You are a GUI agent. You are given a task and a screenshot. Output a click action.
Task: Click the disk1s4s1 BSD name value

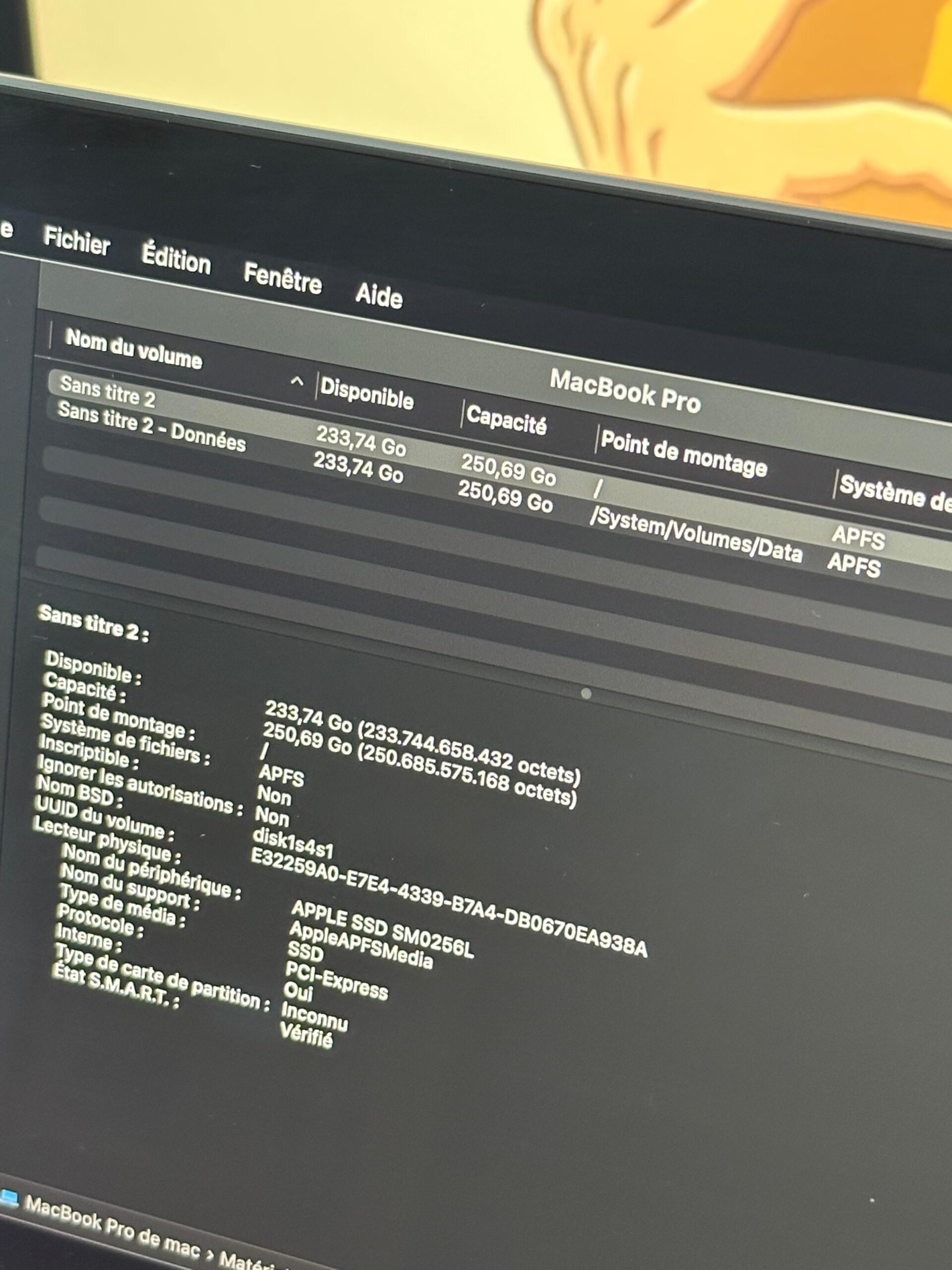coord(293,842)
